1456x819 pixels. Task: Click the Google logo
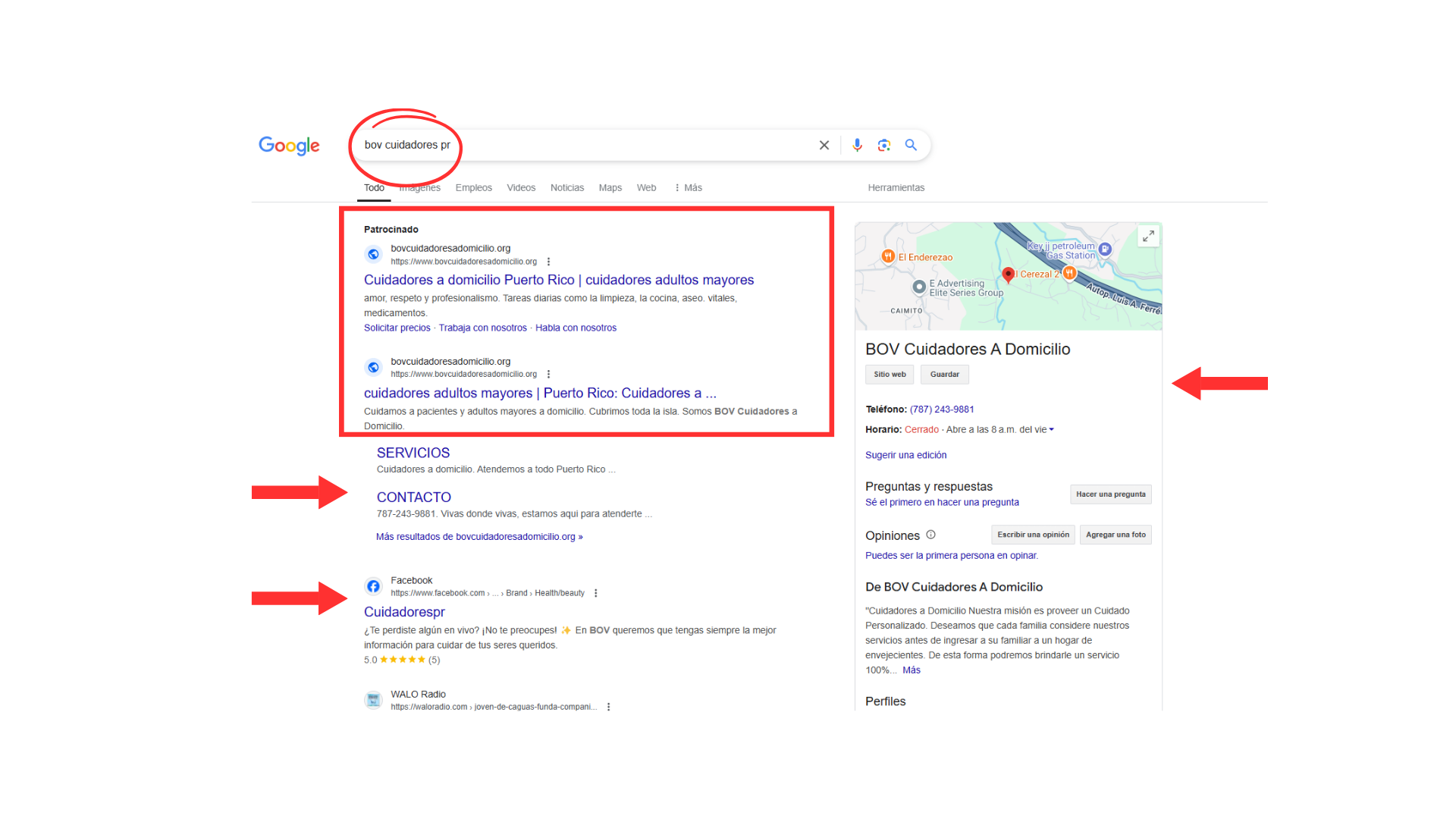point(289,145)
